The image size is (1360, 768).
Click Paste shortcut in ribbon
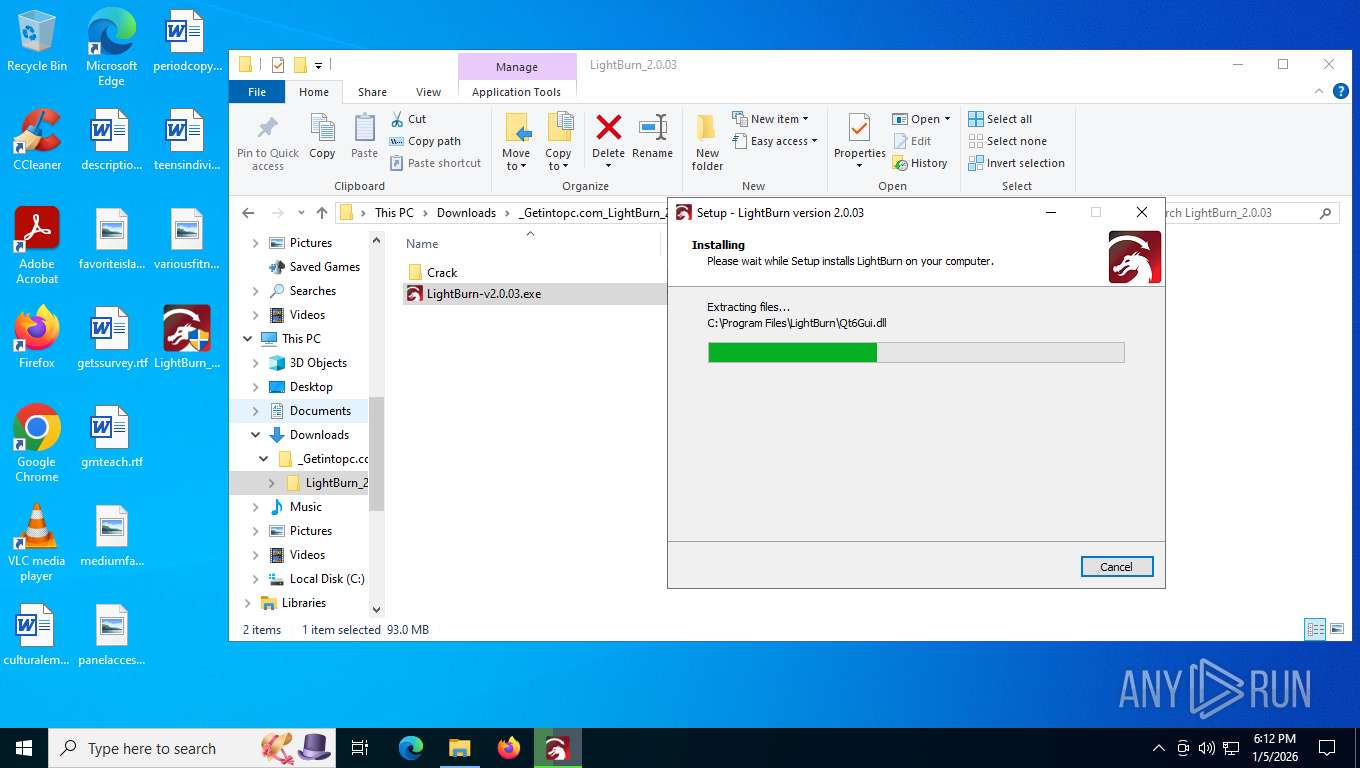435,163
